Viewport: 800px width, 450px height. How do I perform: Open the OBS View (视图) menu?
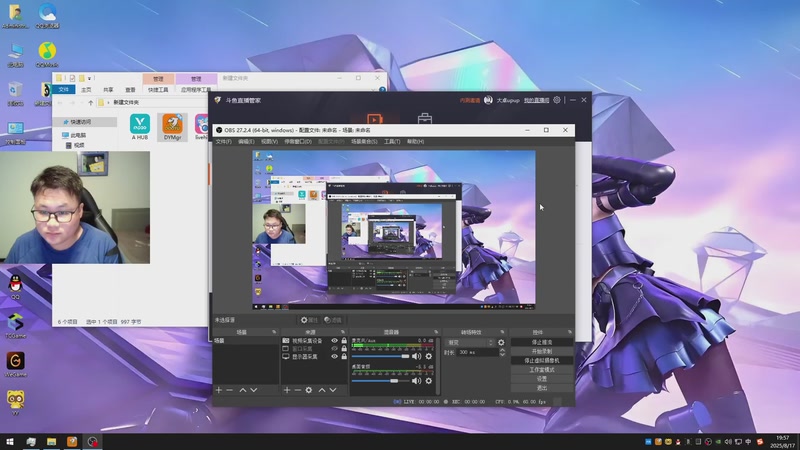(x=269, y=141)
